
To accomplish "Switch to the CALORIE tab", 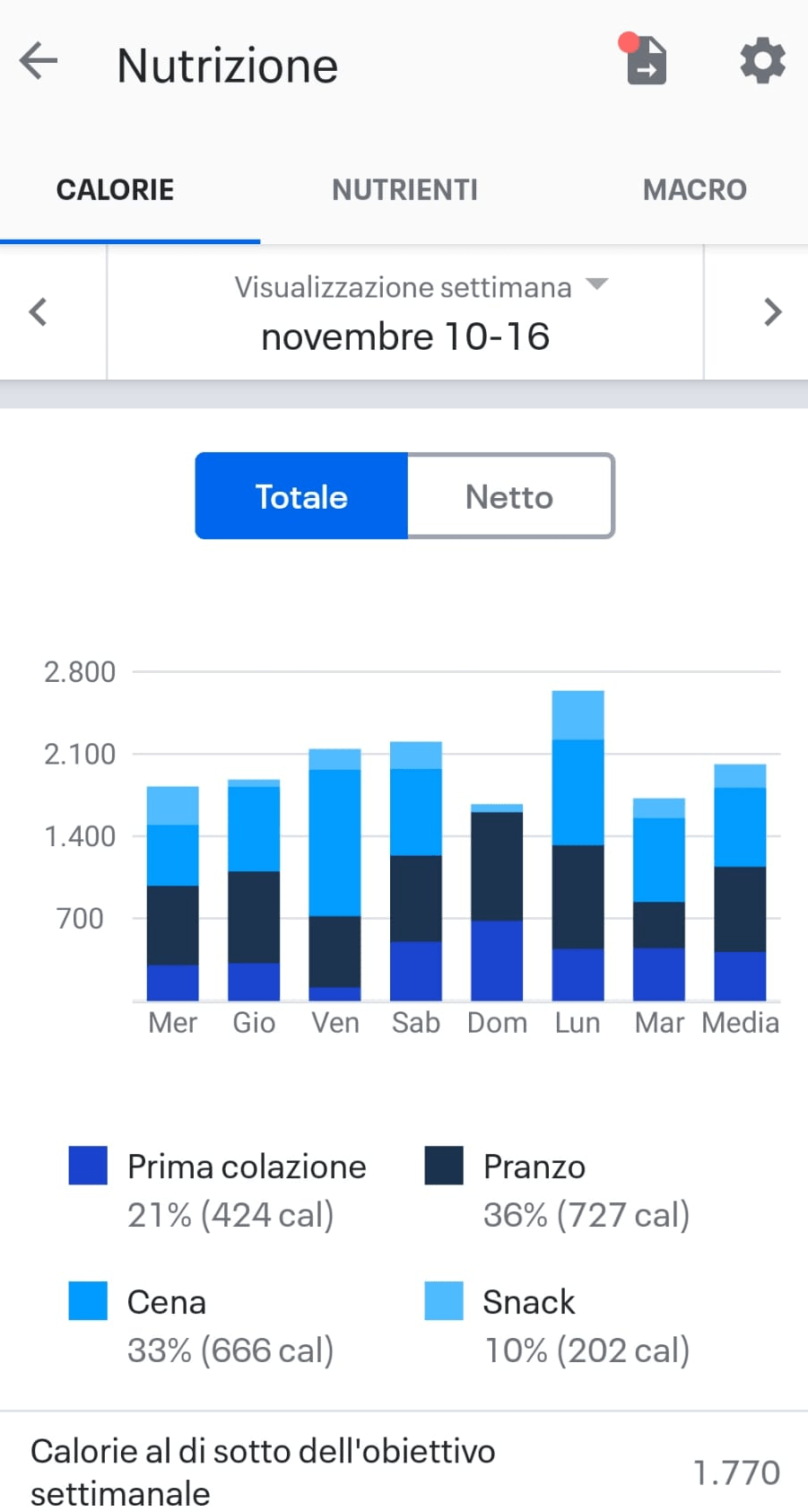I will pos(116,189).
